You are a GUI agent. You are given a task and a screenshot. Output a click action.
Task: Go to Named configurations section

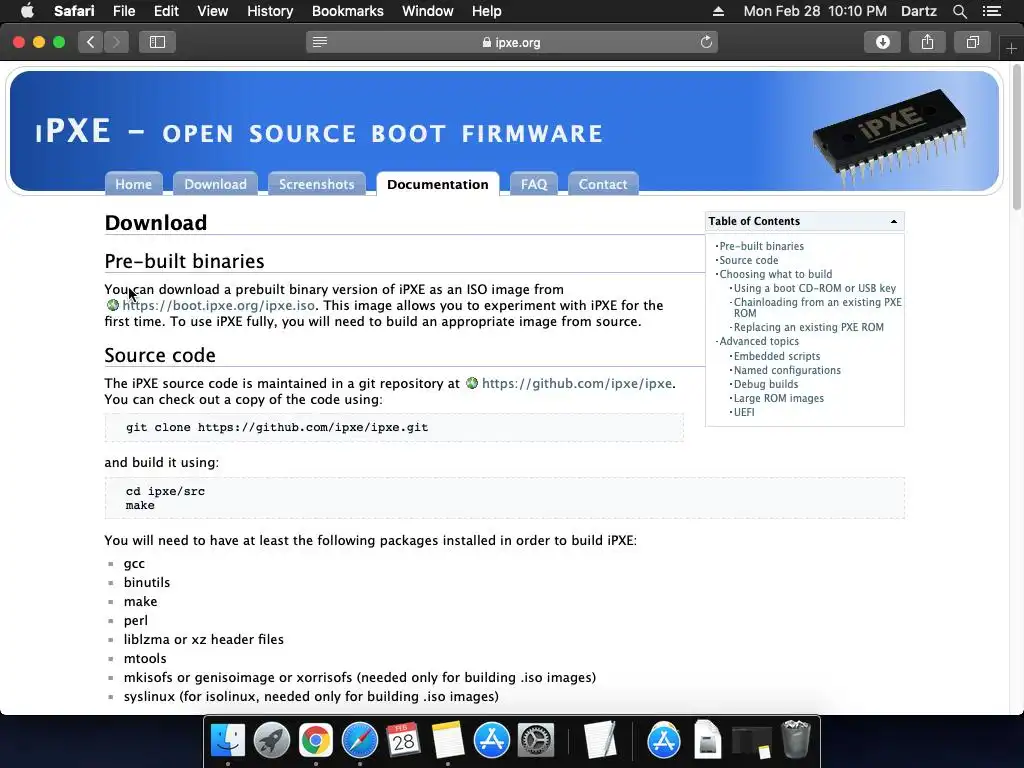point(787,370)
